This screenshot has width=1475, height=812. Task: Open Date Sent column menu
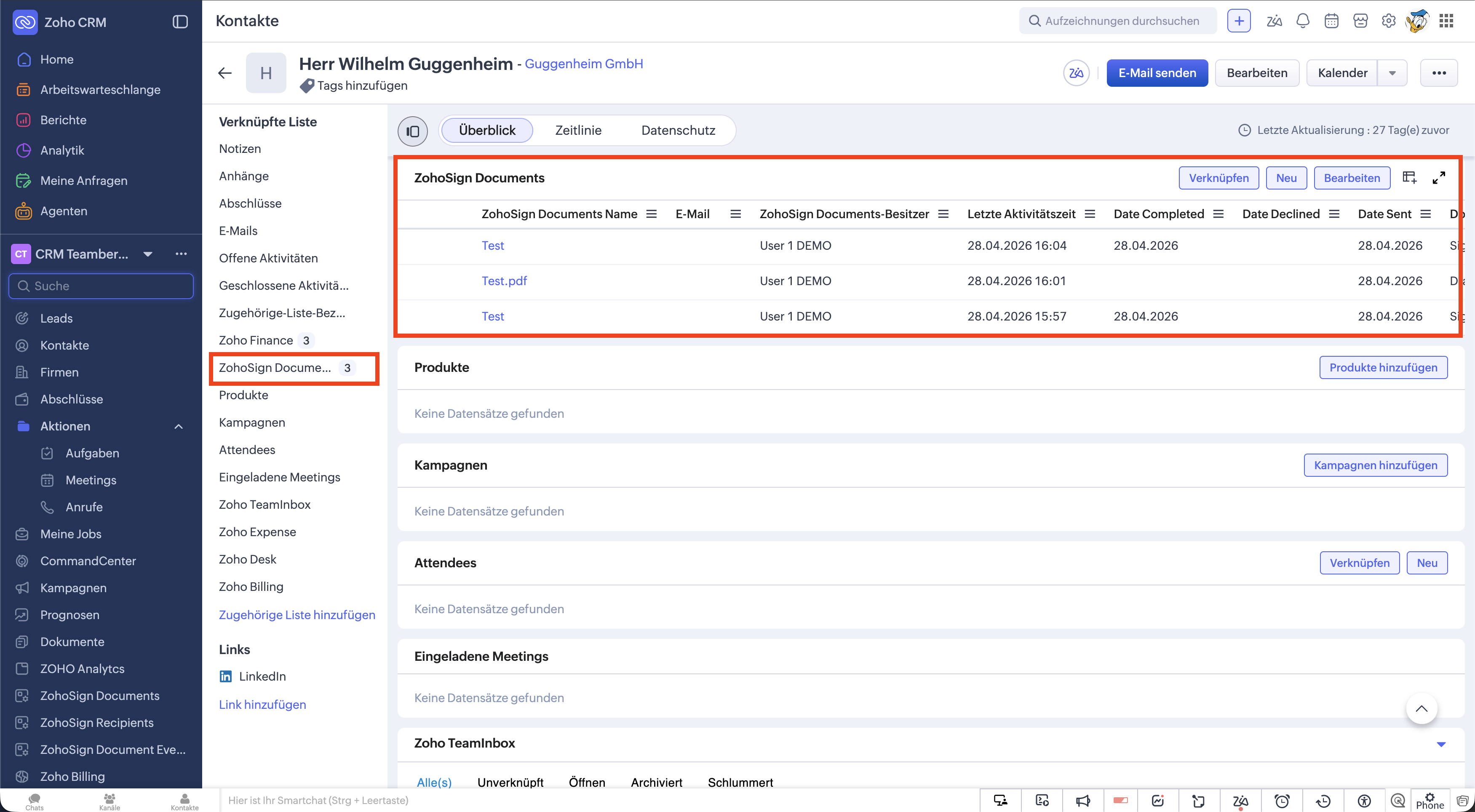pos(1426,214)
